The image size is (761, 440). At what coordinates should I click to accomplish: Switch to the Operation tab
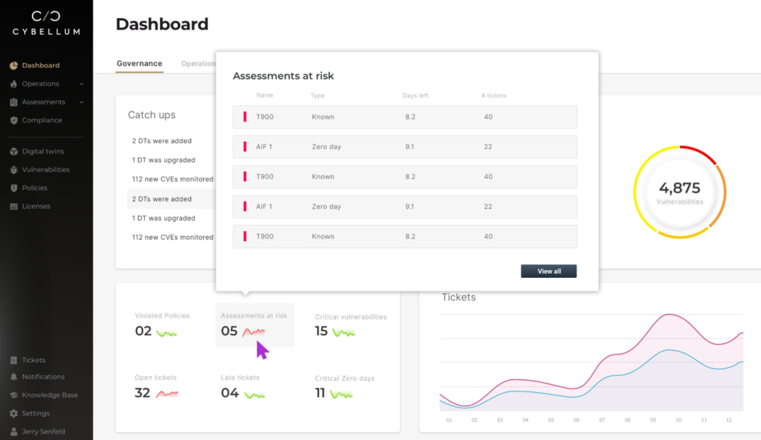pos(198,64)
